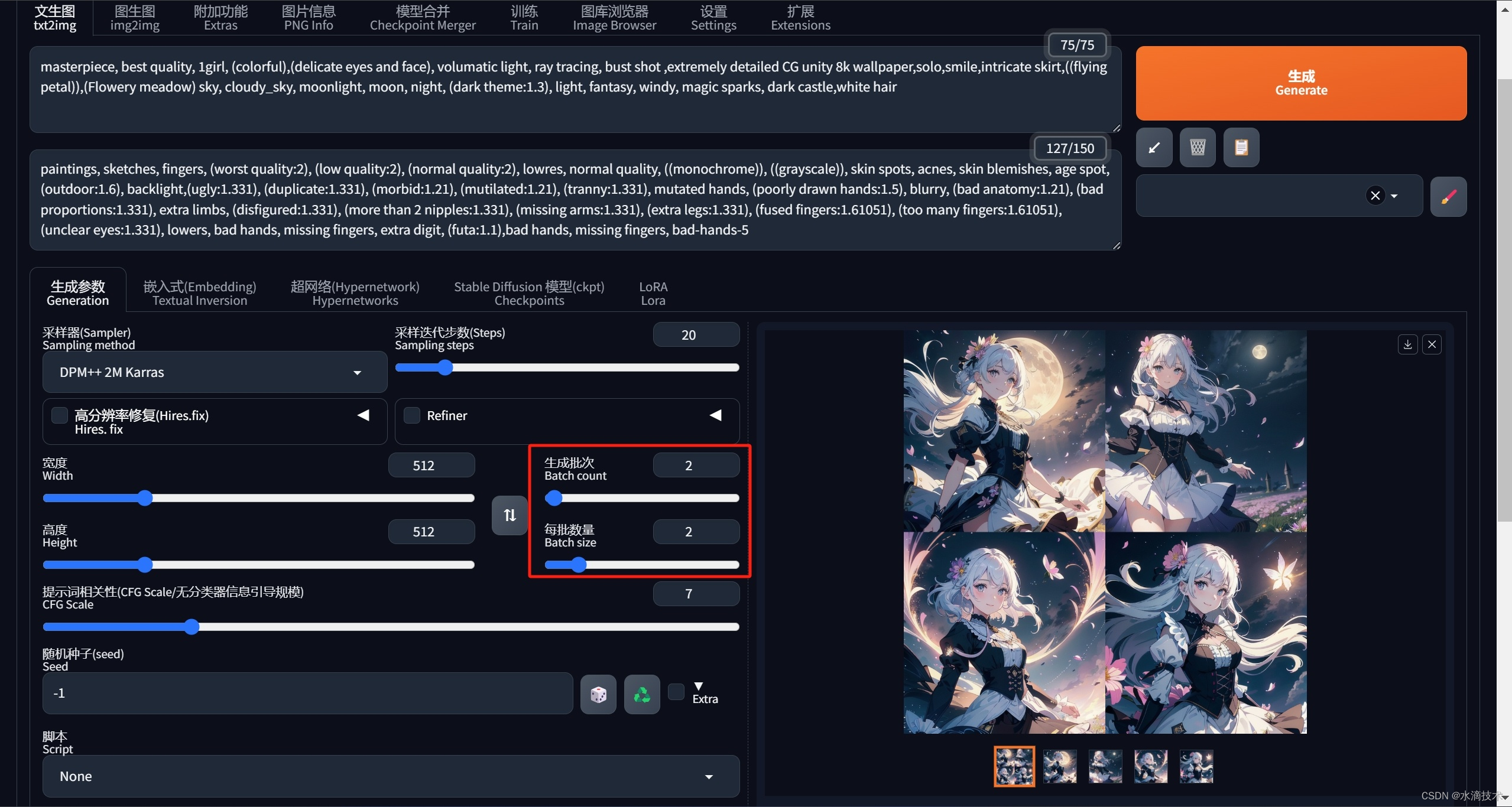This screenshot has width=1512, height=807.
Task: Open the PNG Info tab
Action: tap(309, 18)
